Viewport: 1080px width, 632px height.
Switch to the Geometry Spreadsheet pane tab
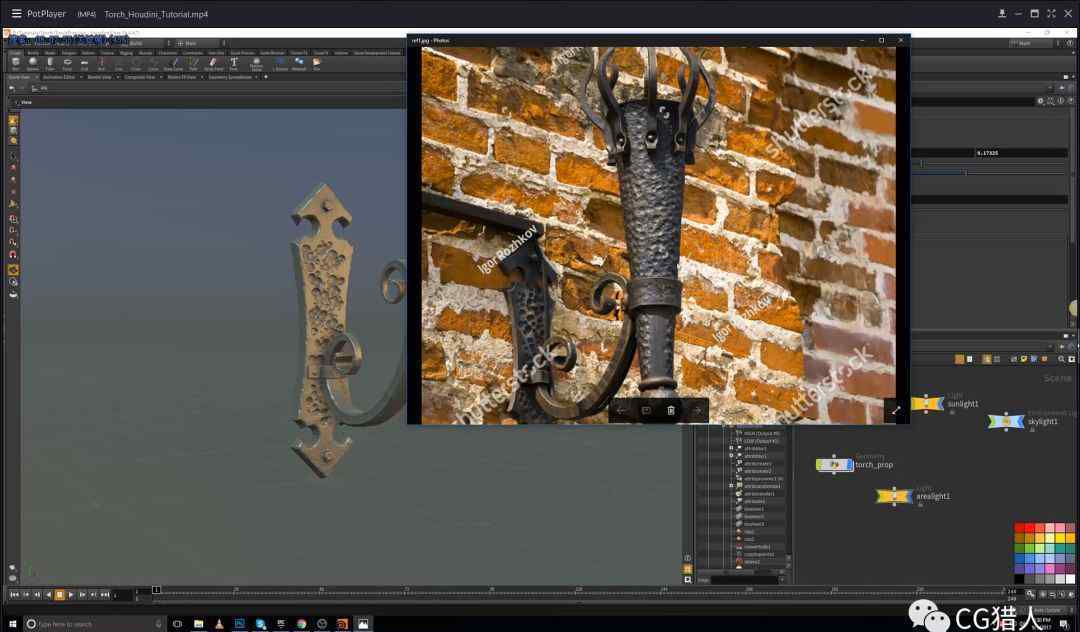(229, 77)
